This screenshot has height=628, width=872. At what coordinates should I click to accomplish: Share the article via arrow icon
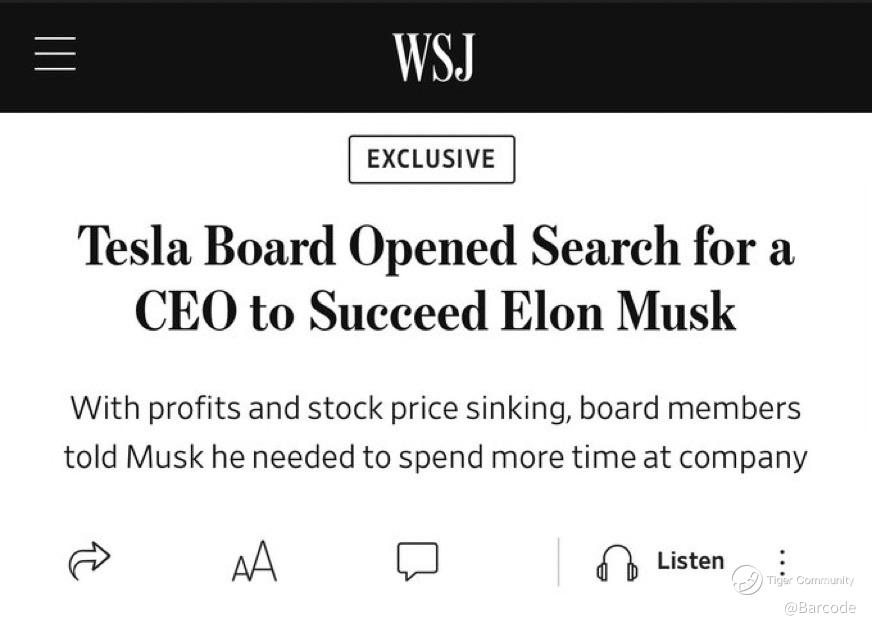point(89,561)
